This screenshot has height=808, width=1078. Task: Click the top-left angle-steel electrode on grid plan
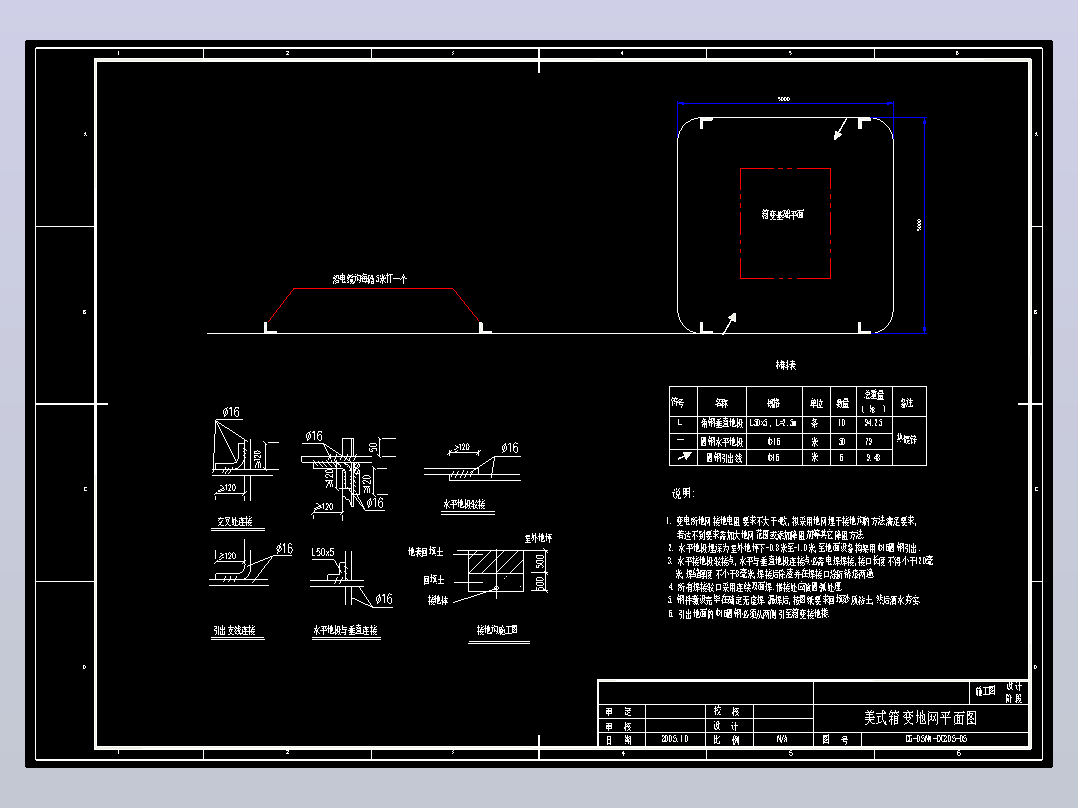point(706,123)
